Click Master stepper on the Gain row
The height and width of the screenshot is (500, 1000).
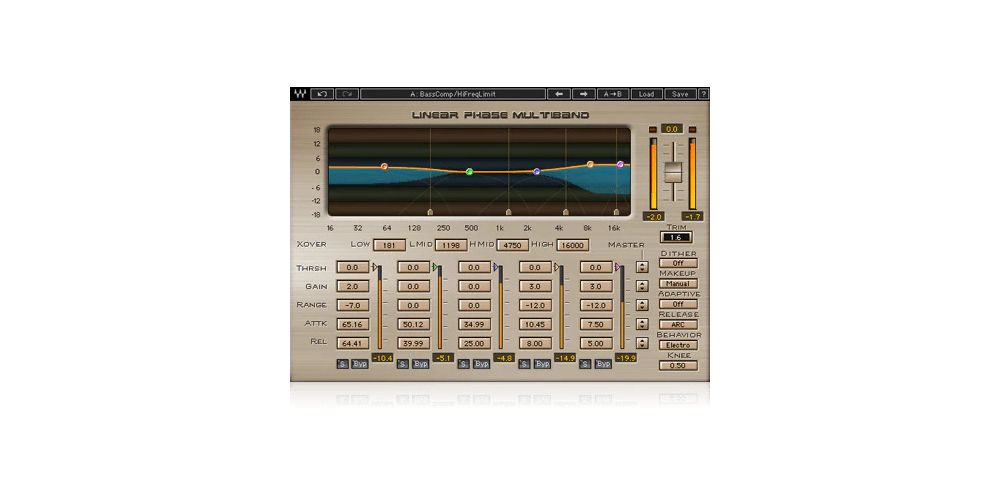pos(642,286)
